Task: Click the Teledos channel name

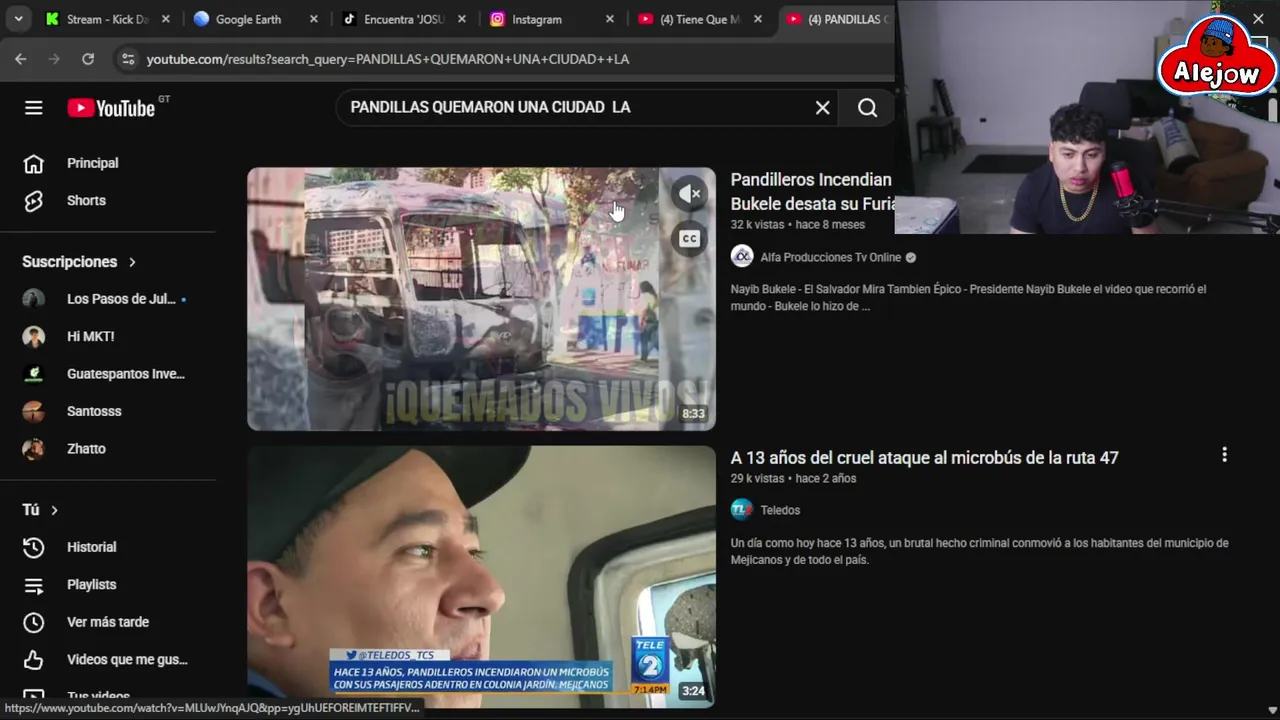Action: coord(780,510)
